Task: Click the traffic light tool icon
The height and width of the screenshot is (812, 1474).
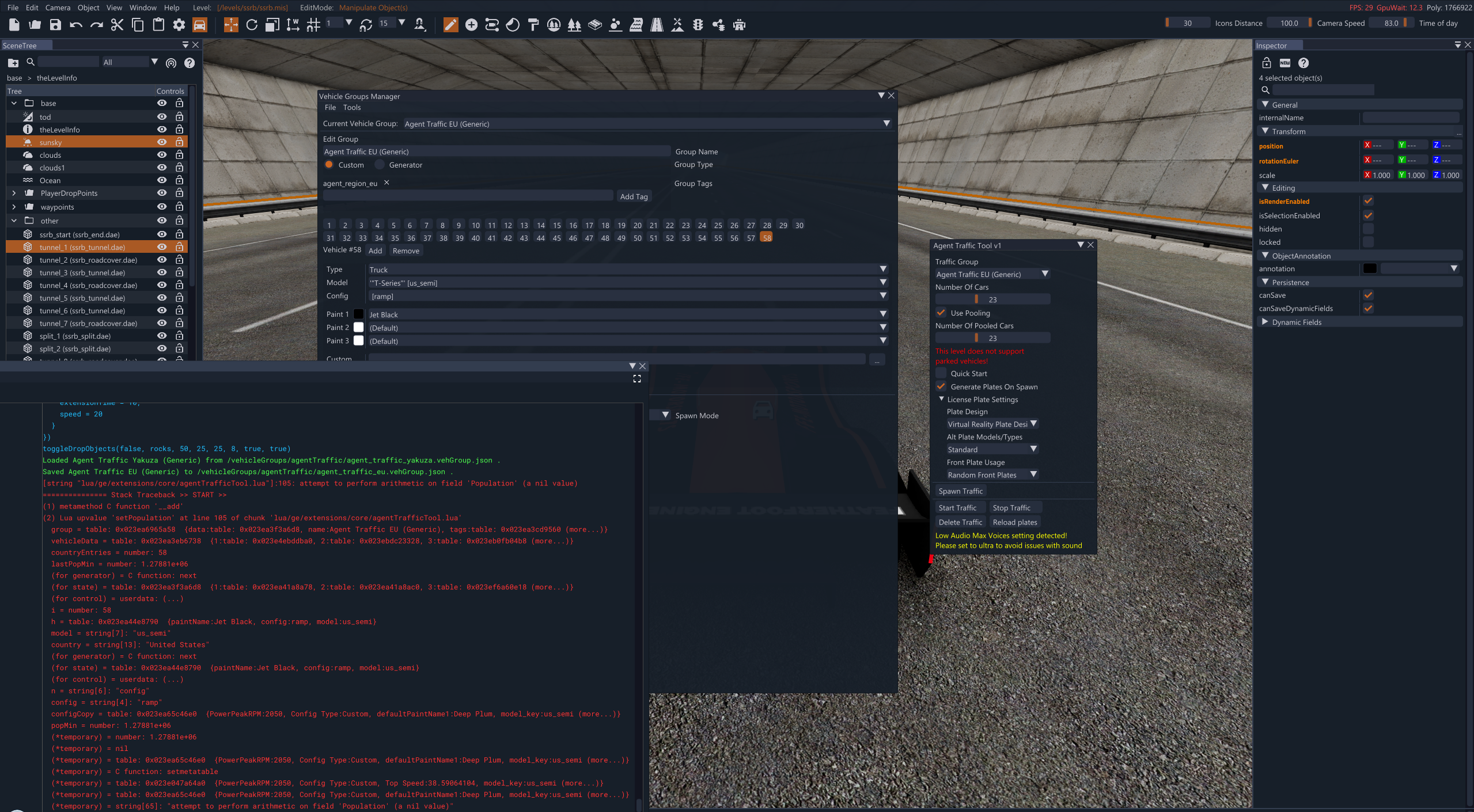Action: click(x=698, y=25)
